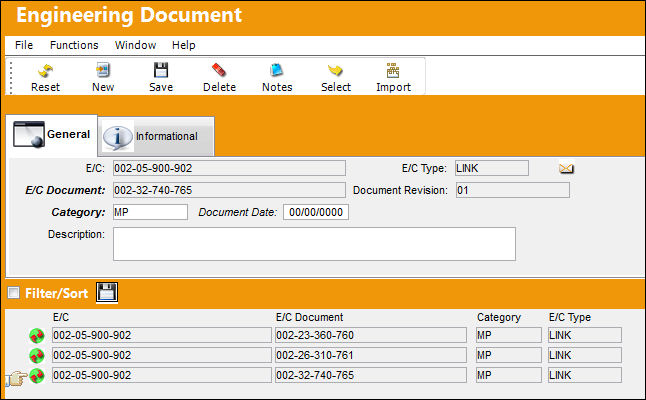The width and height of the screenshot is (646, 400).
Task: Click the green row icon for document 002-26-310-761
Action: (37, 356)
